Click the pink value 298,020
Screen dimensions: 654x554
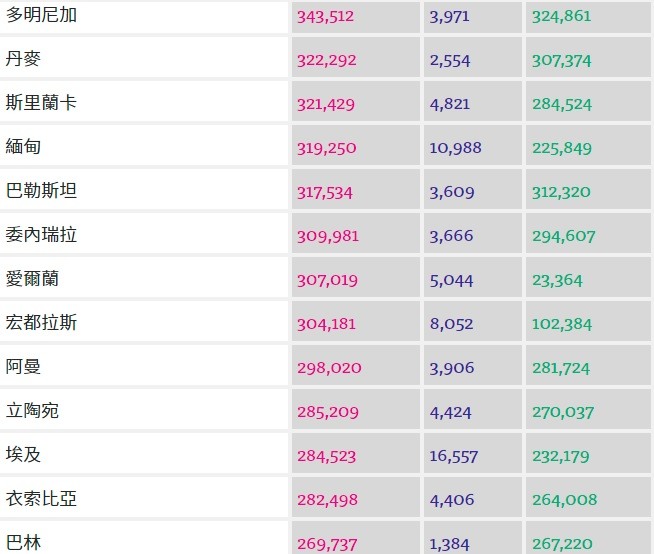point(329,368)
